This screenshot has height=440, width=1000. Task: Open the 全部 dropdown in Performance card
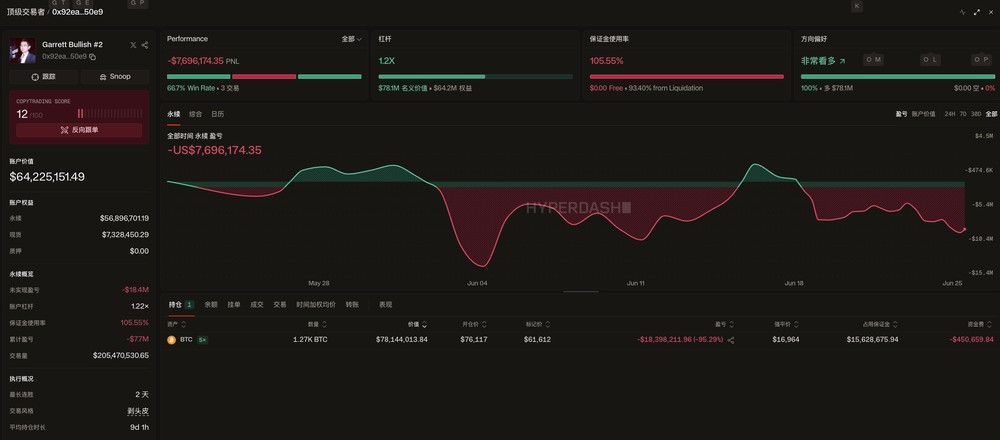tap(351, 39)
